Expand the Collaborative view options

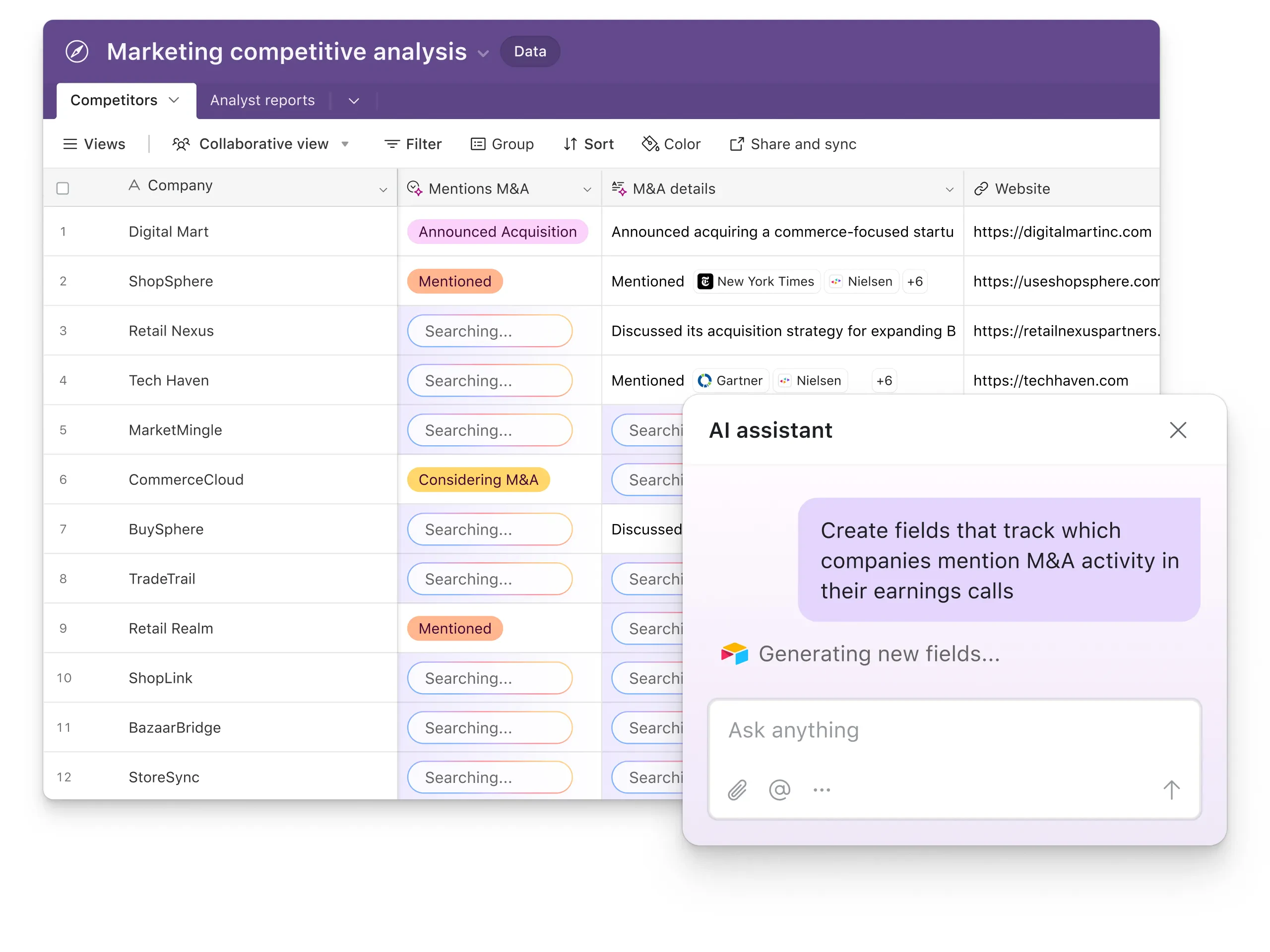[345, 144]
